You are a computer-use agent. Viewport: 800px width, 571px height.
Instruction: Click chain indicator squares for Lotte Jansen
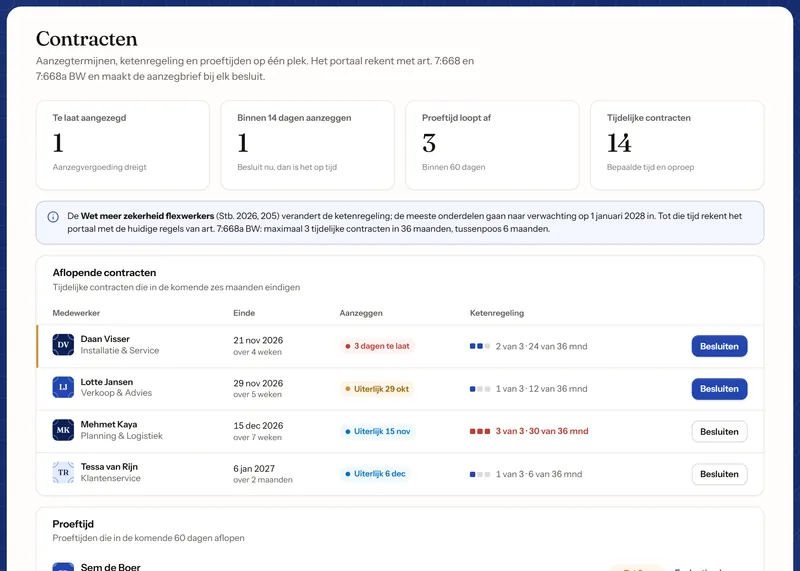(480, 389)
